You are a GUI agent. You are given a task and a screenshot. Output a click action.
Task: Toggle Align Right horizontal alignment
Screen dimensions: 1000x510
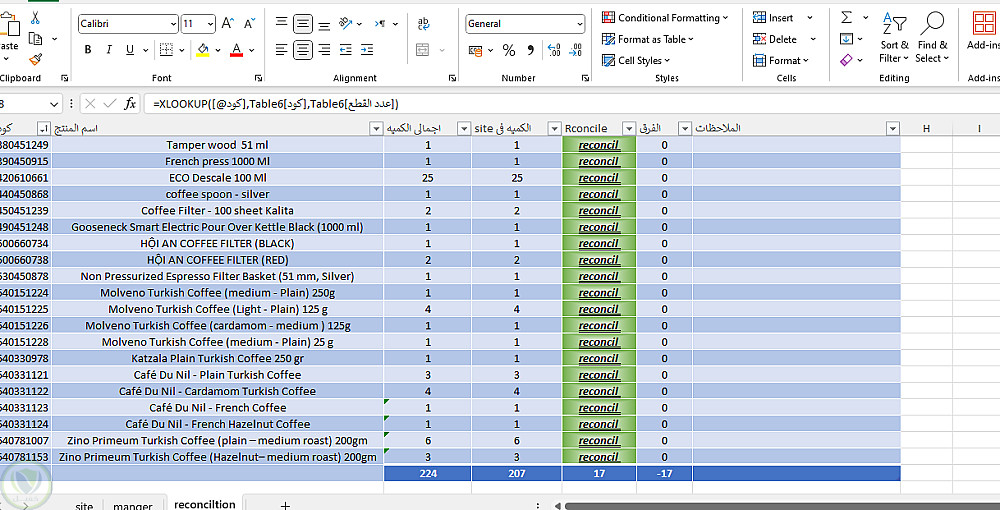tap(324, 50)
